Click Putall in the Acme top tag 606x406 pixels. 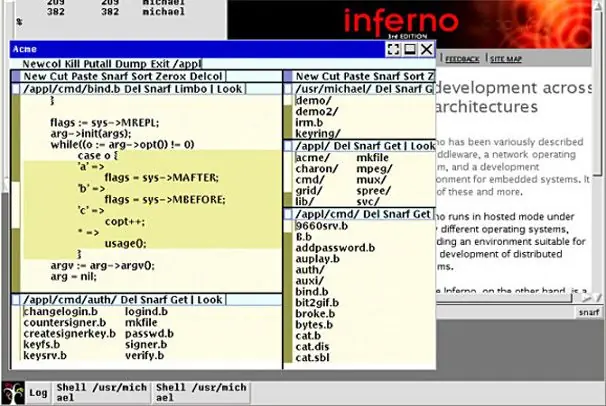(98, 64)
